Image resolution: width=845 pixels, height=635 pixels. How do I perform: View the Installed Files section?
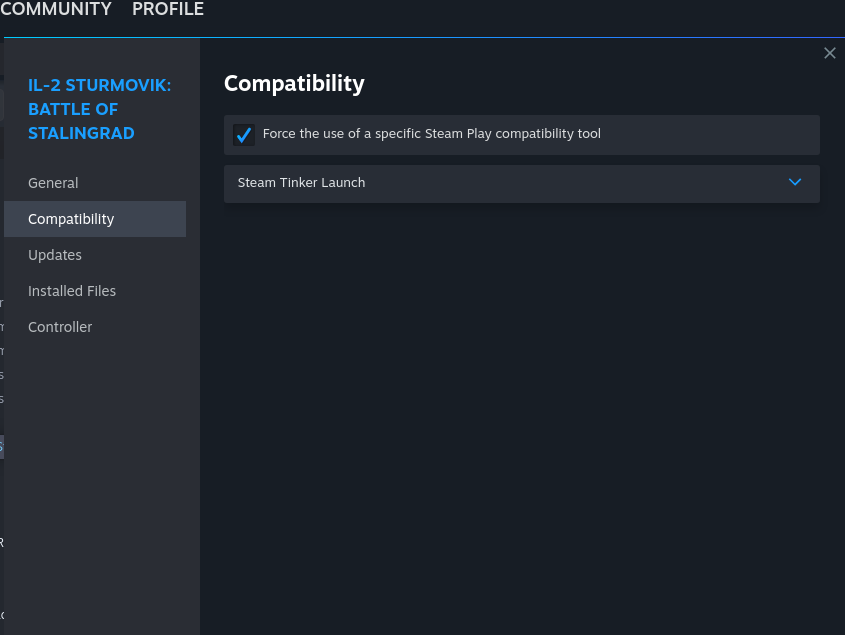pyautogui.click(x=72, y=291)
